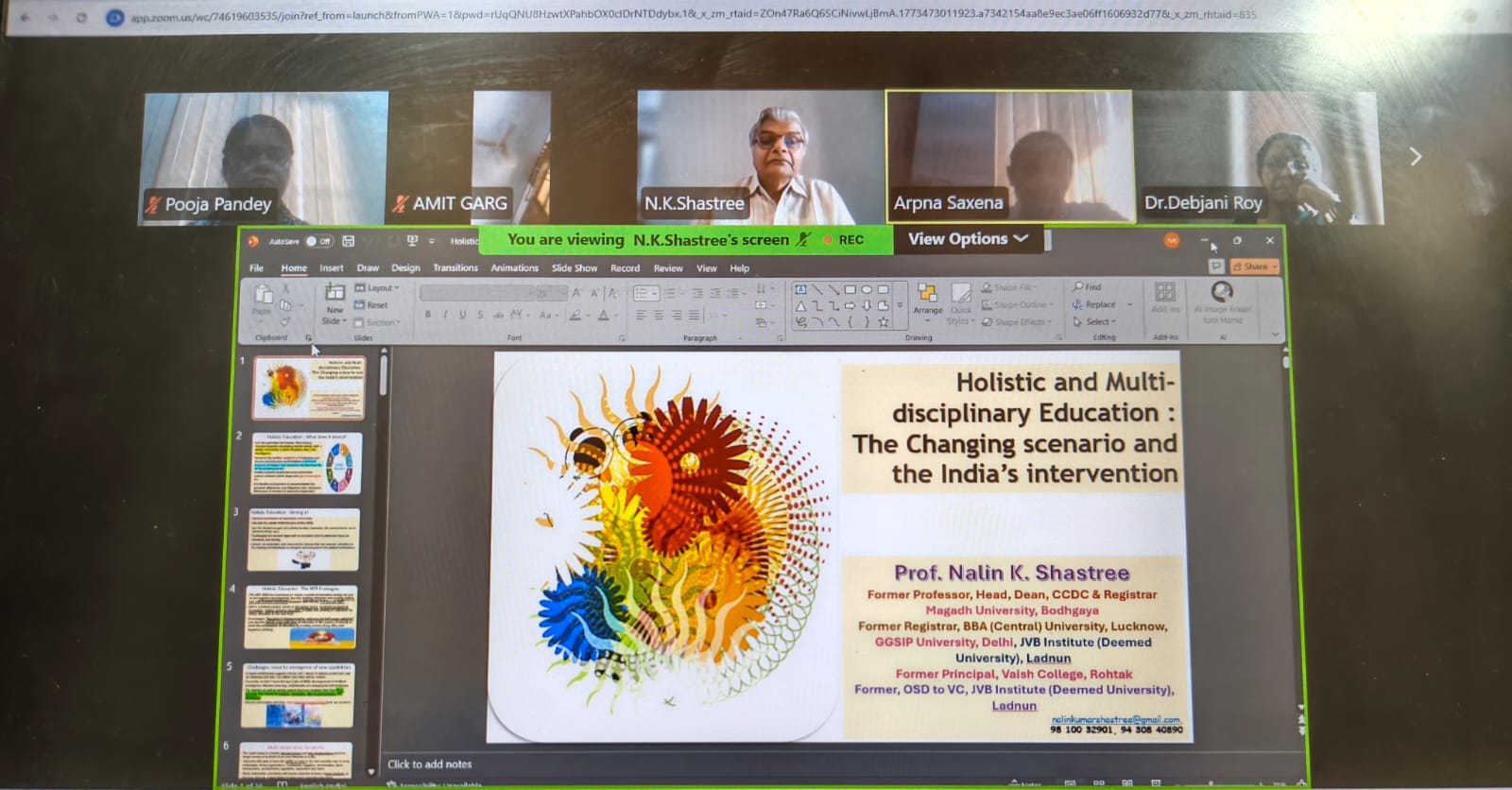
Task: Select the Triangle shape
Action: point(800,305)
